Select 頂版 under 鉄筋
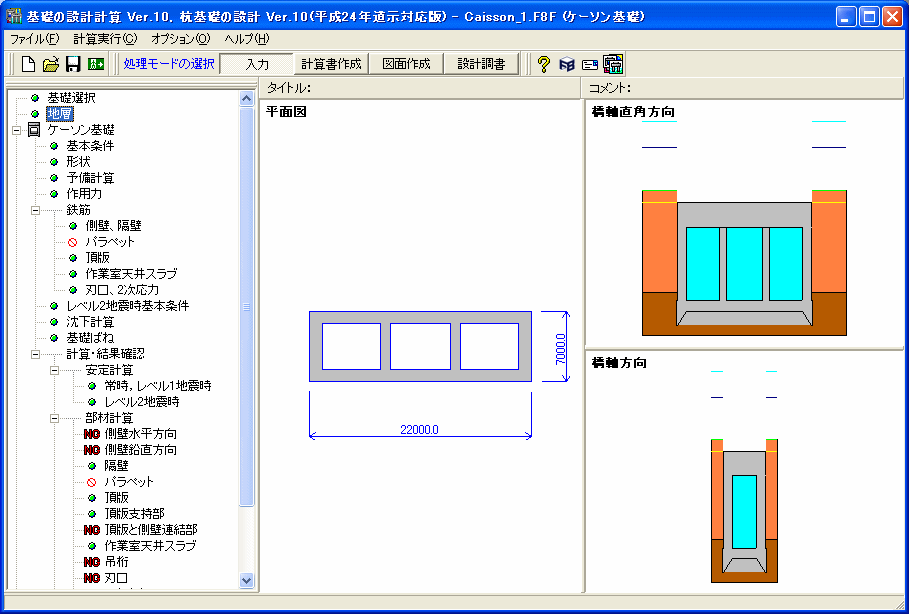 [x=97, y=258]
